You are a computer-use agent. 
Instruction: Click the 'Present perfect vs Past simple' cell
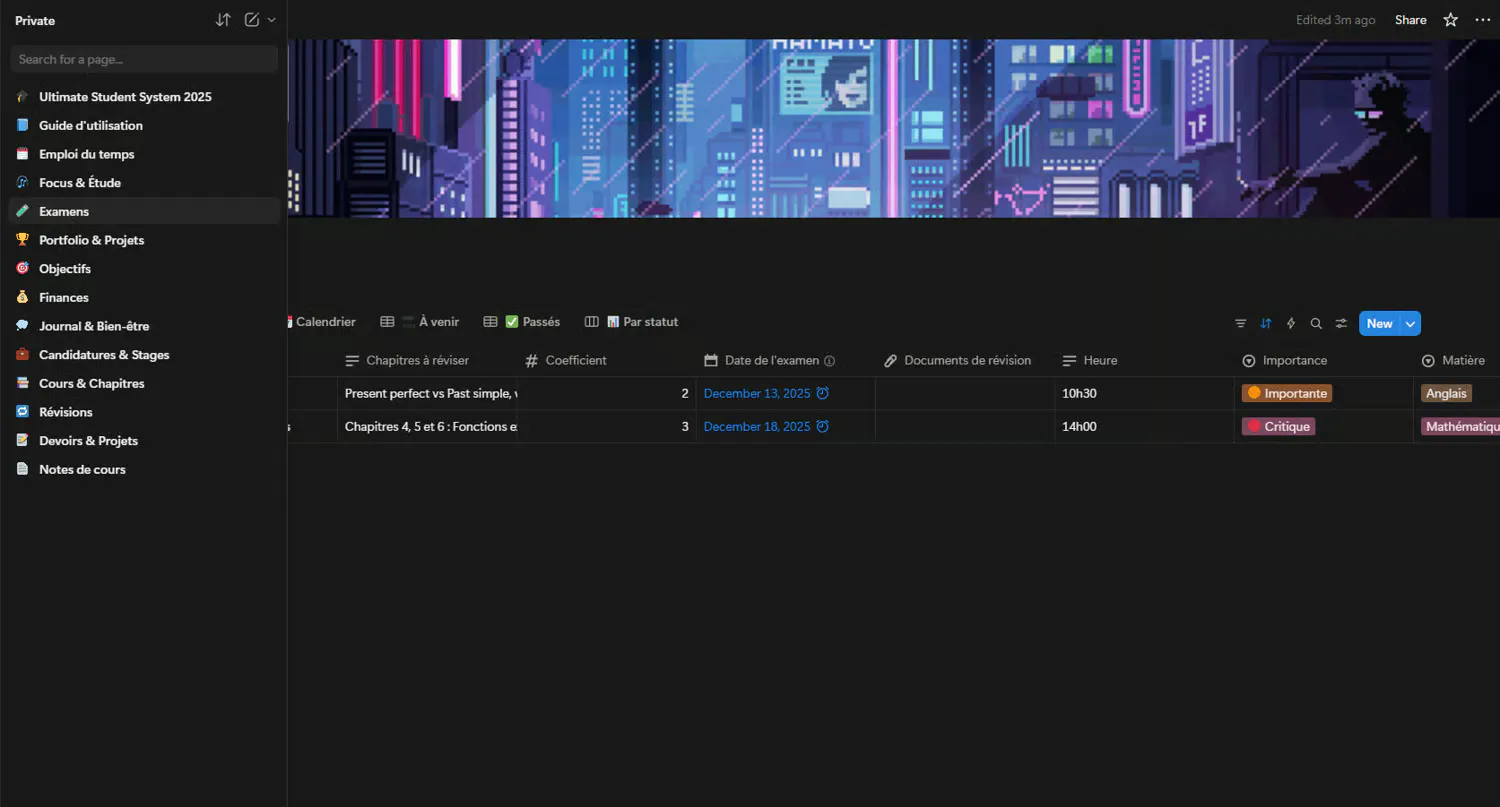pos(427,393)
